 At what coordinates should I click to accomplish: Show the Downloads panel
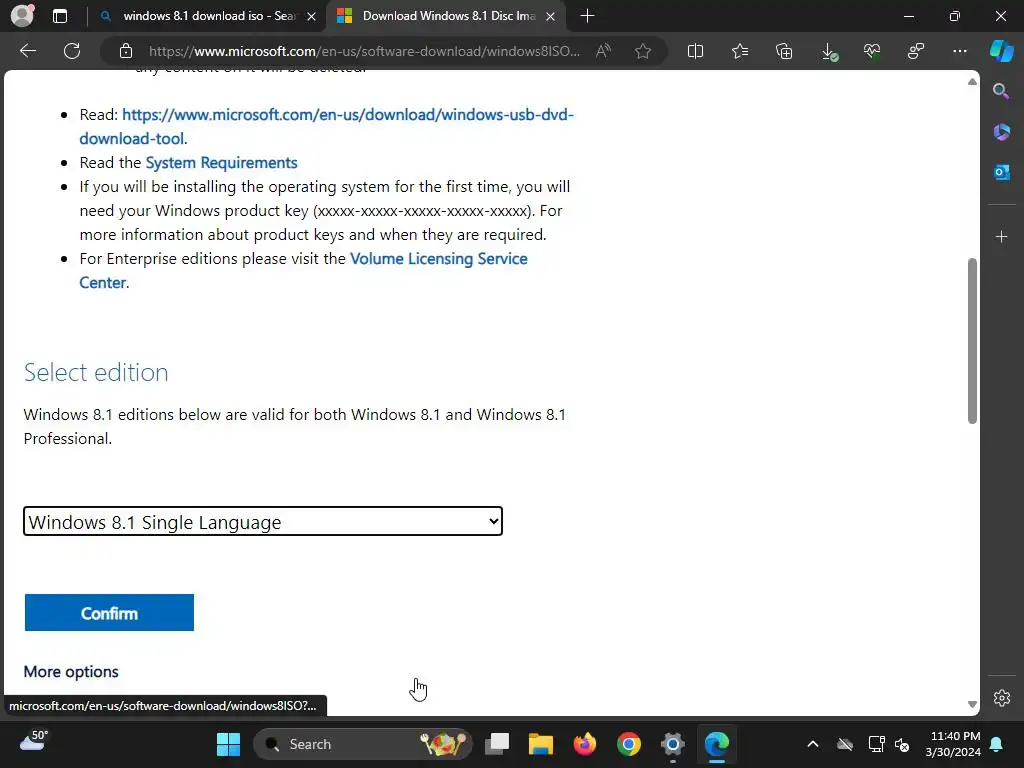coord(828,51)
